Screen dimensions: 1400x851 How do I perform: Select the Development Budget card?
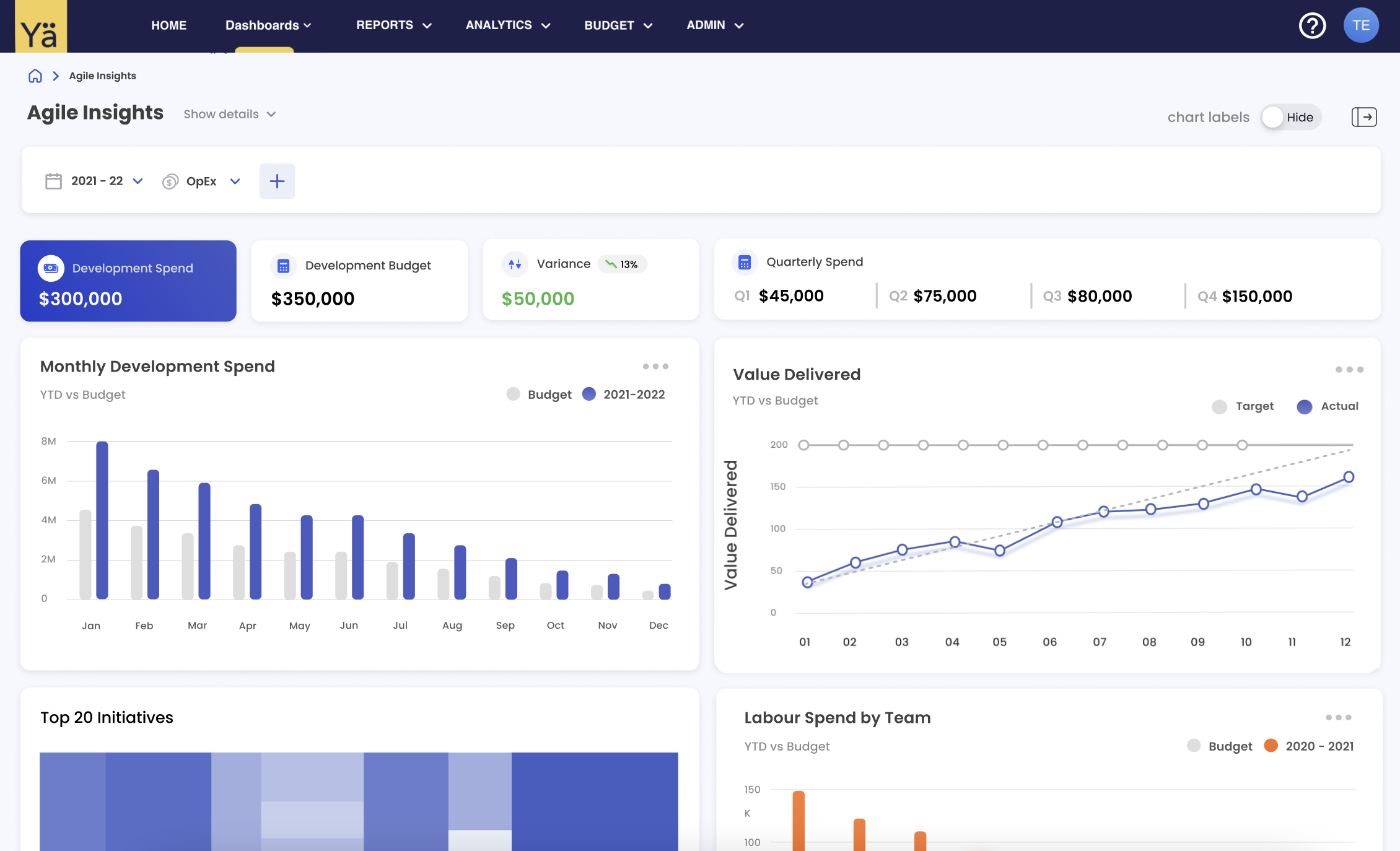pos(359,281)
